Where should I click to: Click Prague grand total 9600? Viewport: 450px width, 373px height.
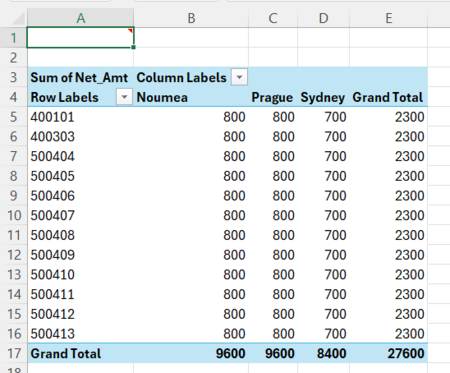tap(273, 353)
